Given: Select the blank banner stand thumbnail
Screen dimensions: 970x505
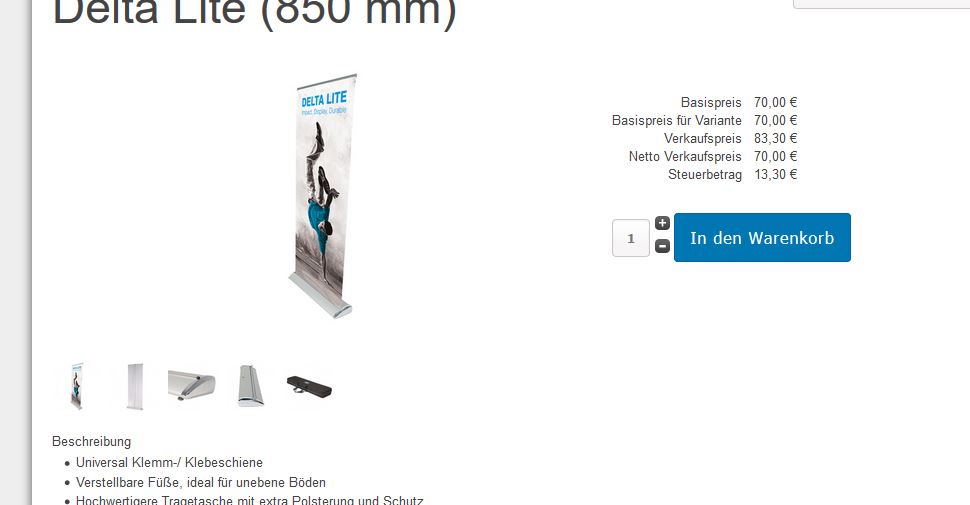Looking at the screenshot, I should (135, 386).
